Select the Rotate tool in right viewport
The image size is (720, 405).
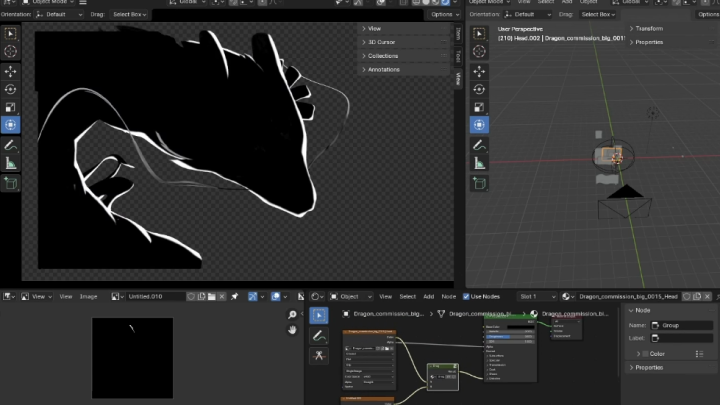pyautogui.click(x=479, y=89)
